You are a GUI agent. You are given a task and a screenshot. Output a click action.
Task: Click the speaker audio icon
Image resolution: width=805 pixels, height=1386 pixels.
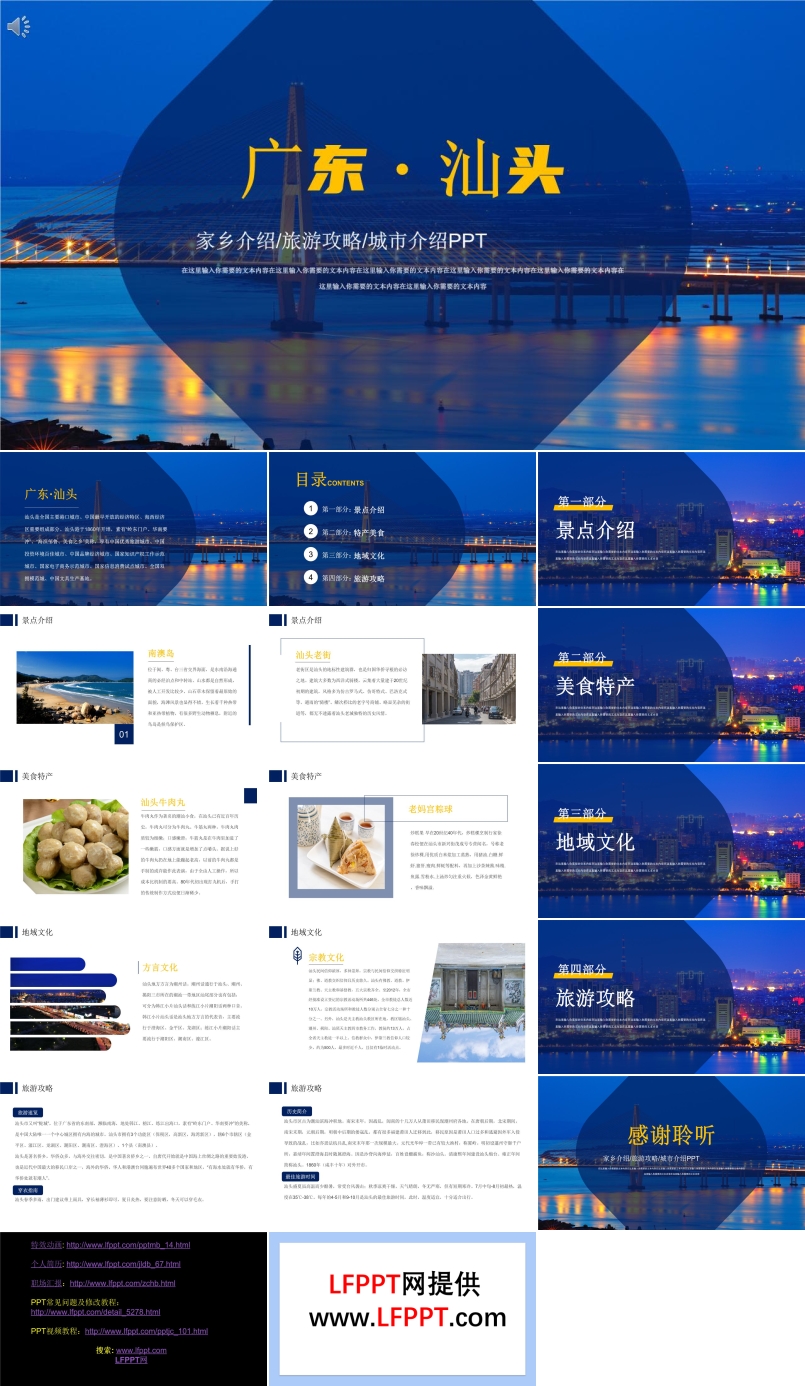(19, 27)
